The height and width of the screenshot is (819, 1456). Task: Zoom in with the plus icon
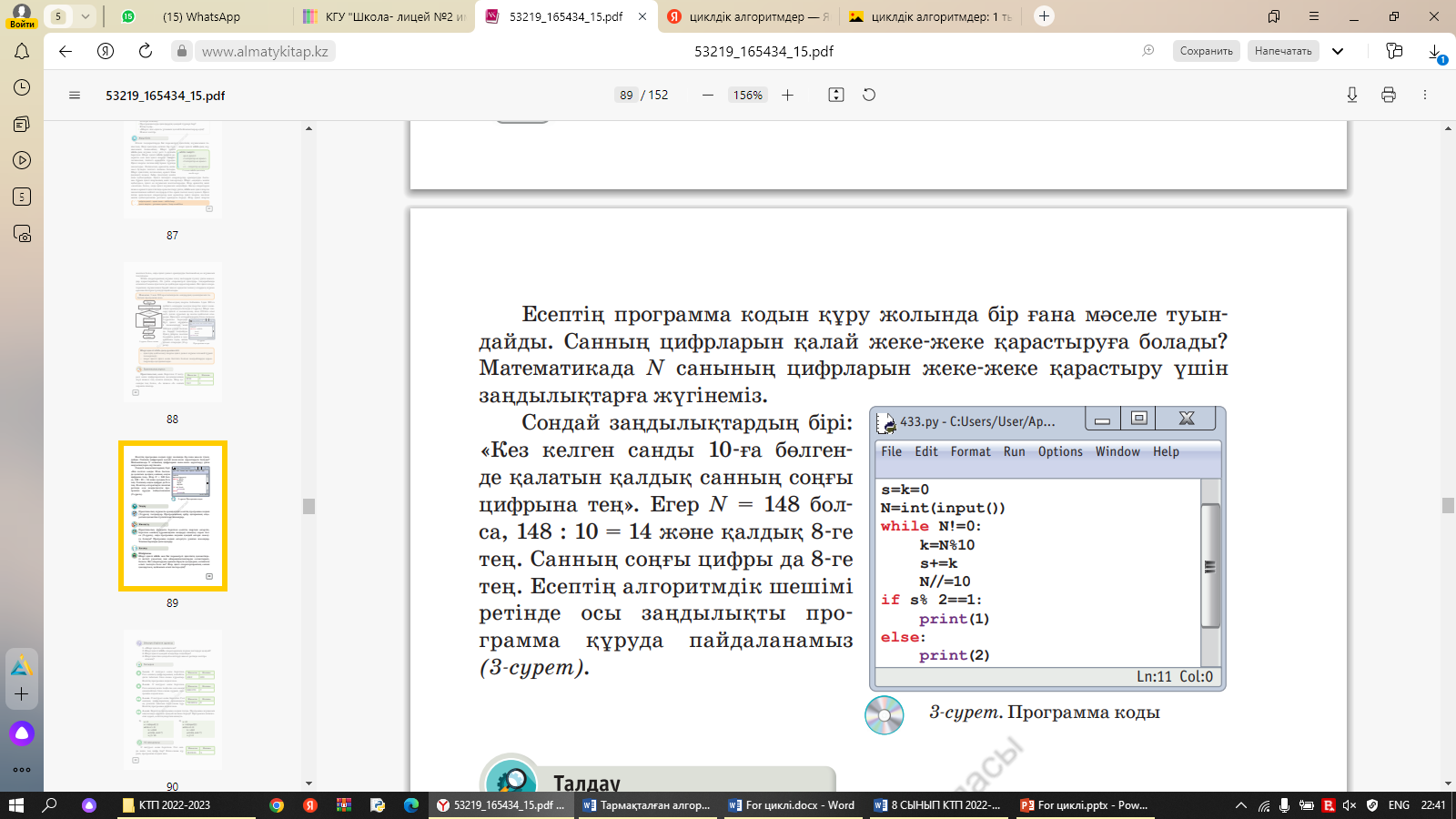pyautogui.click(x=788, y=95)
